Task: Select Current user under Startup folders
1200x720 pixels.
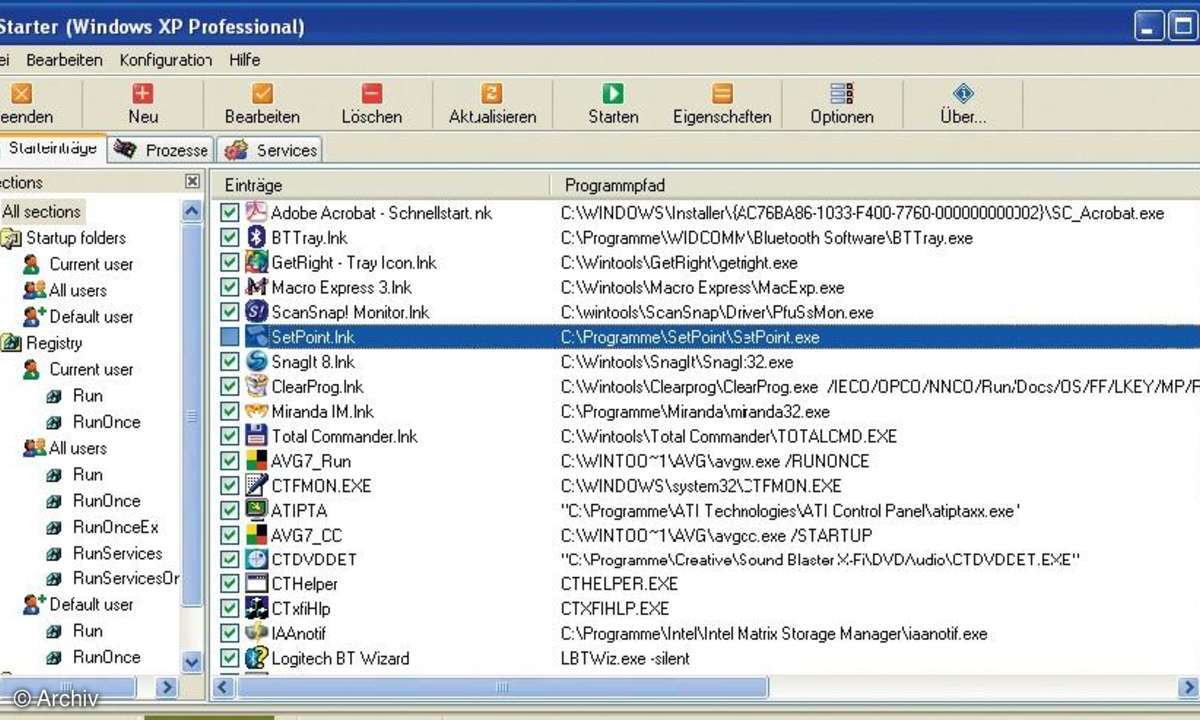Action: (x=91, y=264)
